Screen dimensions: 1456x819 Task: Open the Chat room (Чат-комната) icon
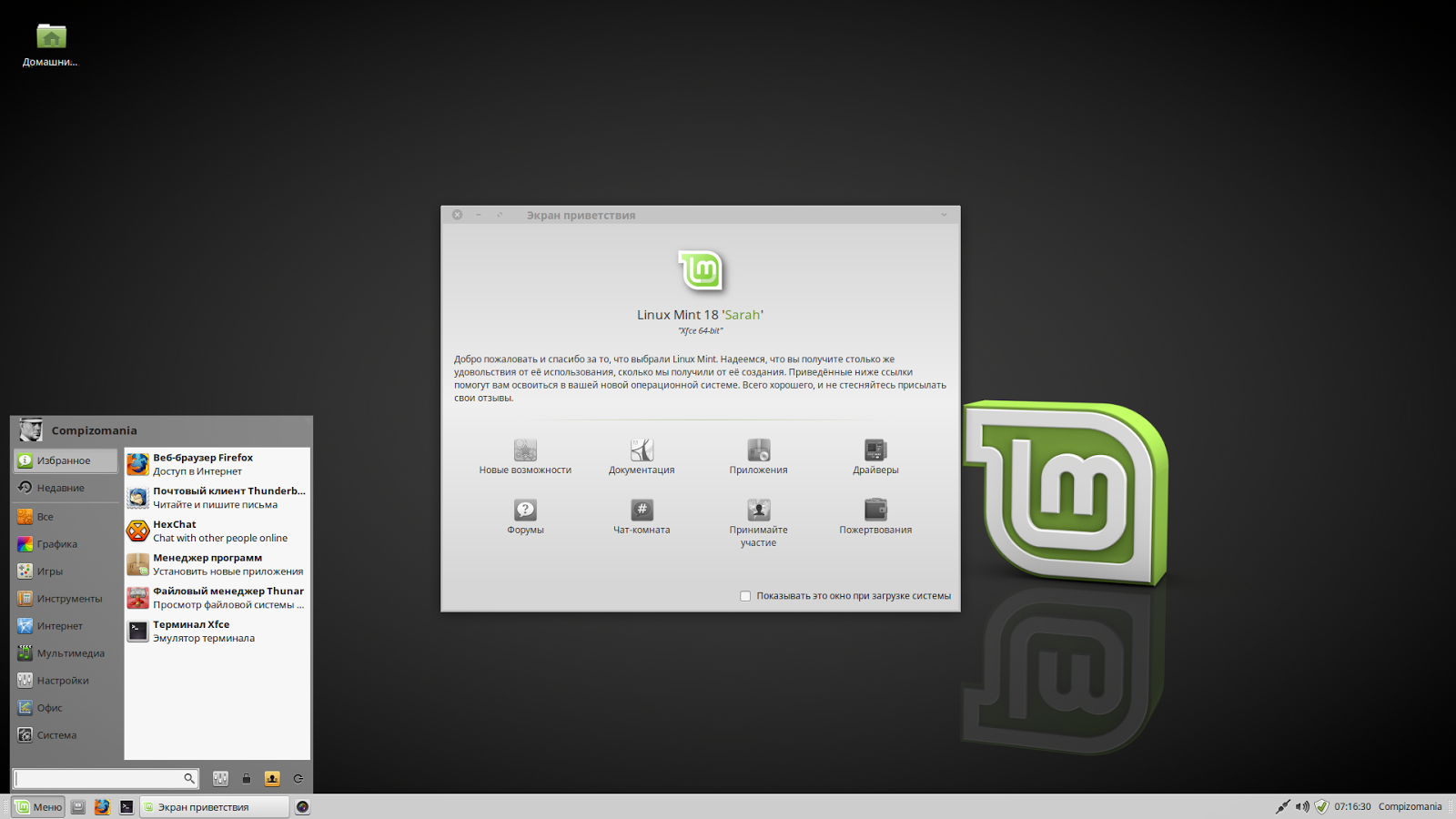642,517
